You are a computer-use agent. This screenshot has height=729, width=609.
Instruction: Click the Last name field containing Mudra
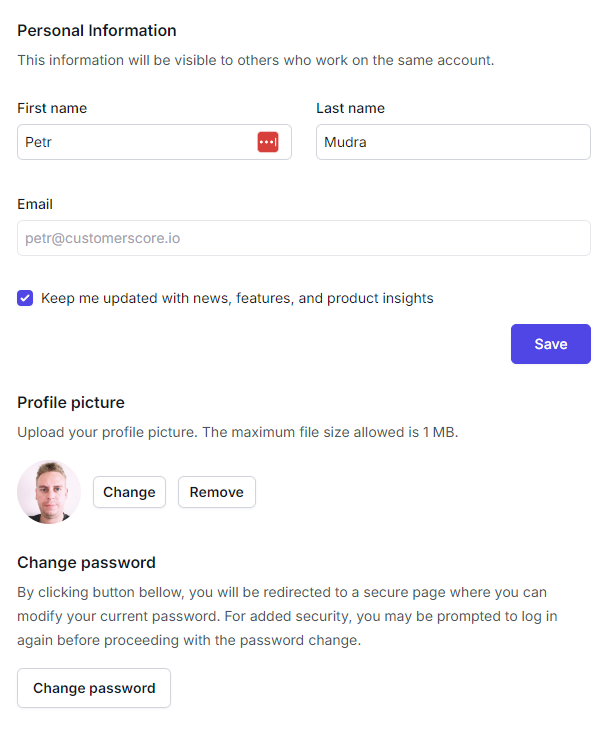pos(453,142)
